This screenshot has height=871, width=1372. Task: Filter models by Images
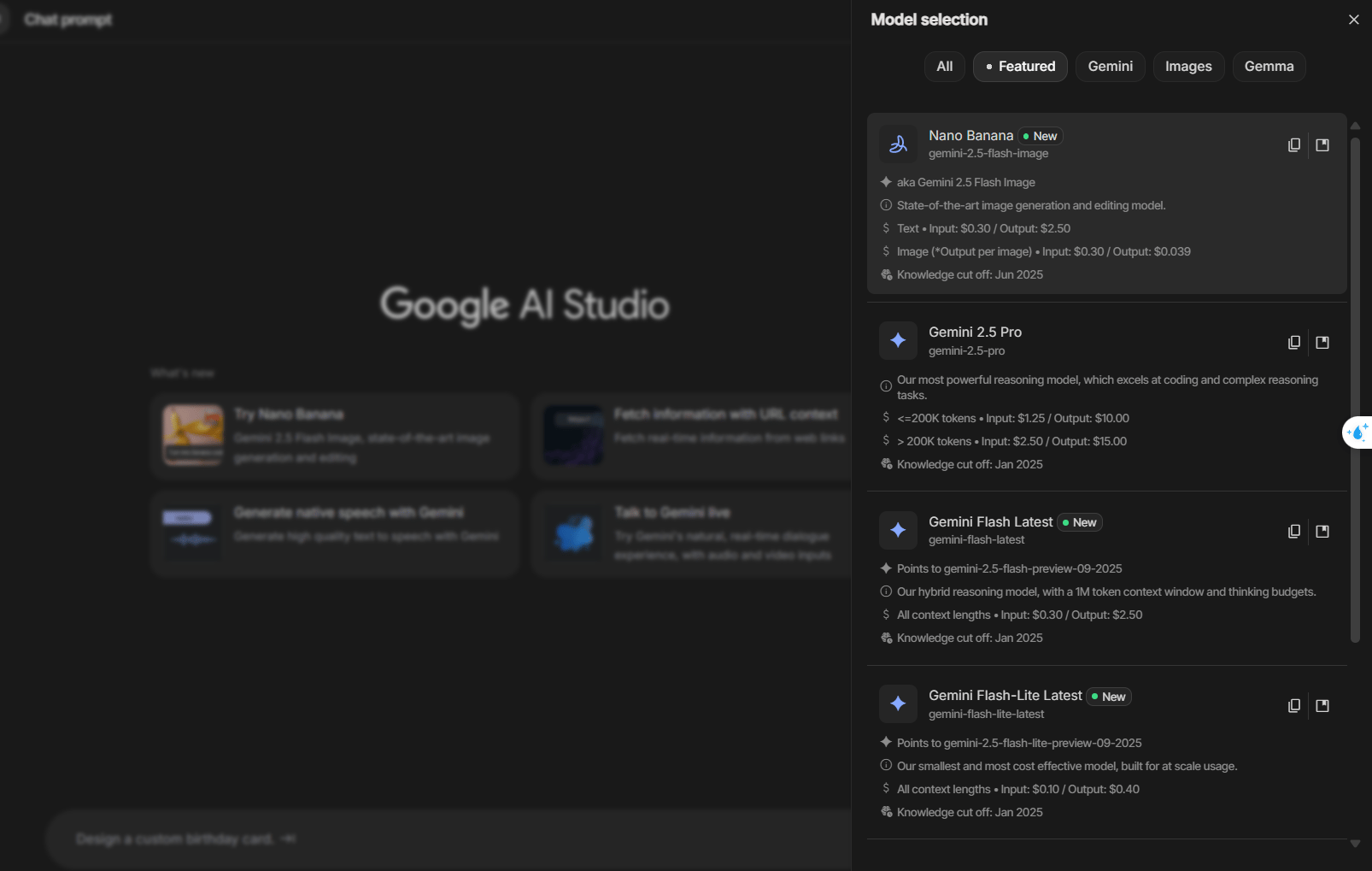pyautogui.click(x=1188, y=67)
